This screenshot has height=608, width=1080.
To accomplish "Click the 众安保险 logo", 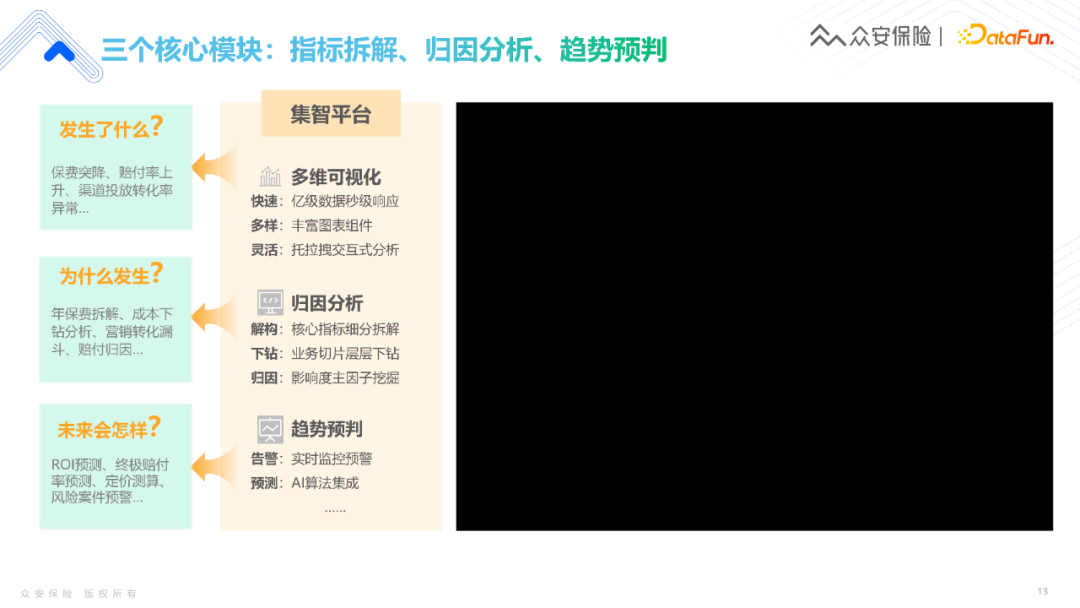I will coord(871,35).
